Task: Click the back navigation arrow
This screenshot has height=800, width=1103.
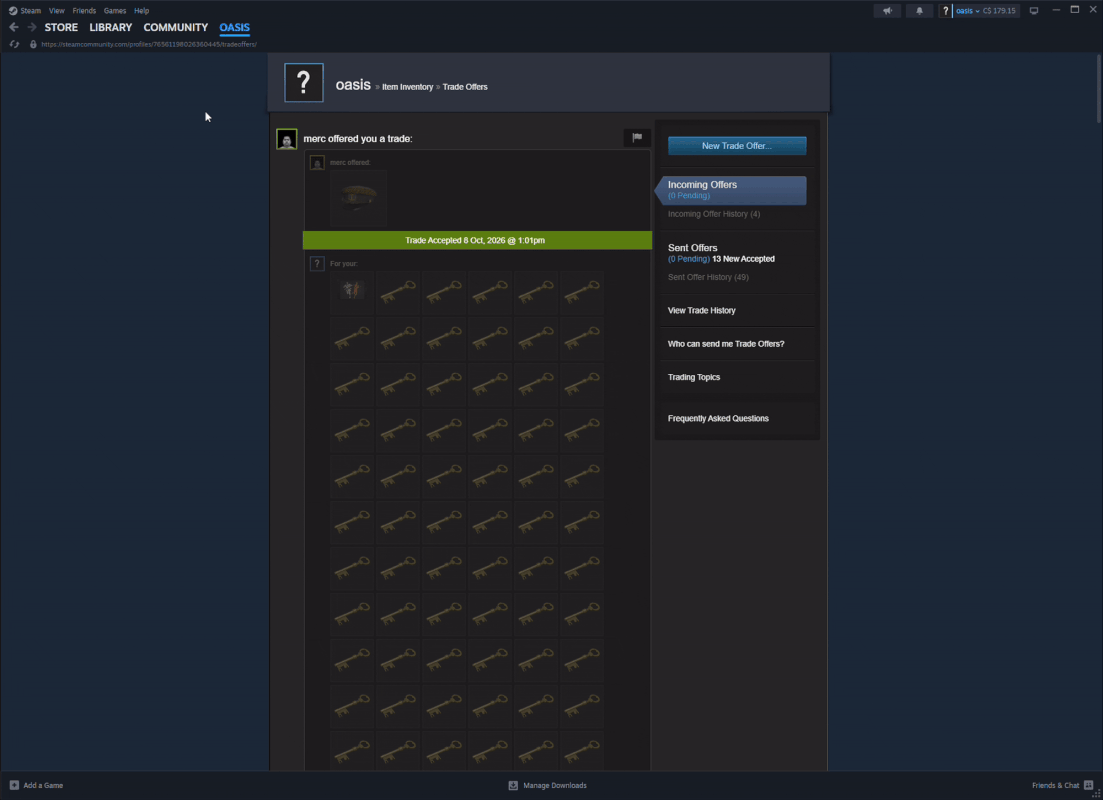Action: coord(14,27)
